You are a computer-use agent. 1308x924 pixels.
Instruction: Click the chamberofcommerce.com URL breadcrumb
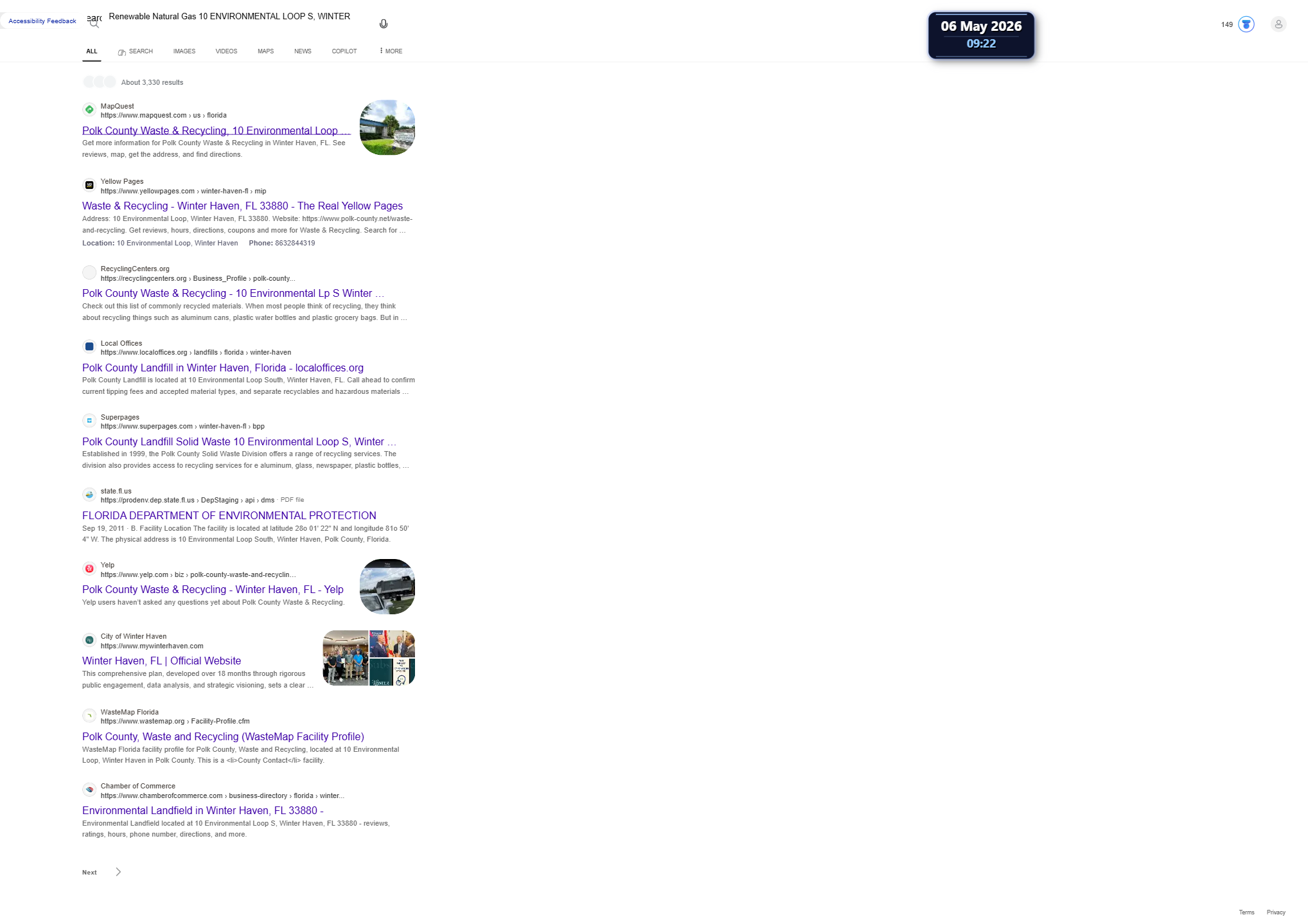pos(222,795)
